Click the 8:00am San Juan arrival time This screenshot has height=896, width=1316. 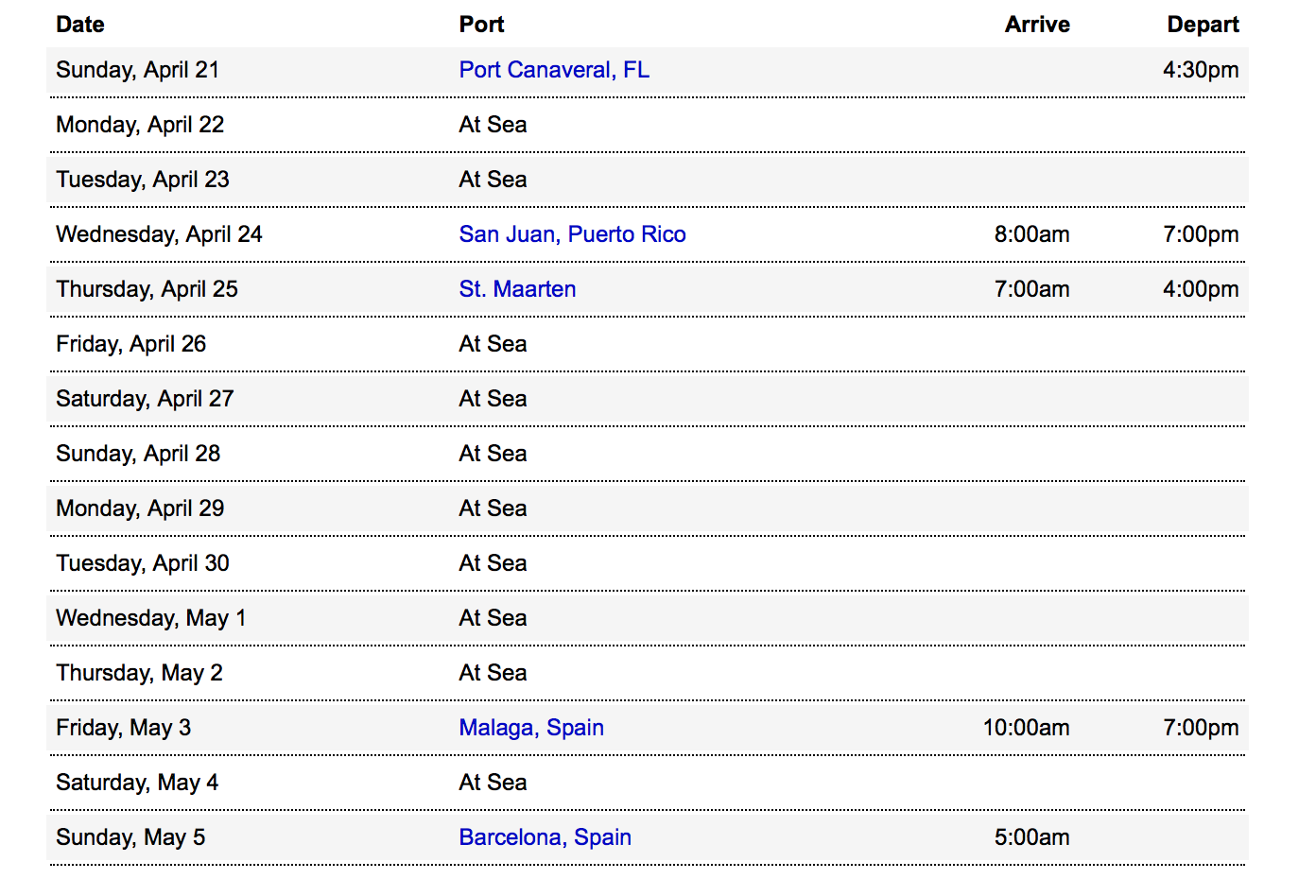(x=1031, y=234)
